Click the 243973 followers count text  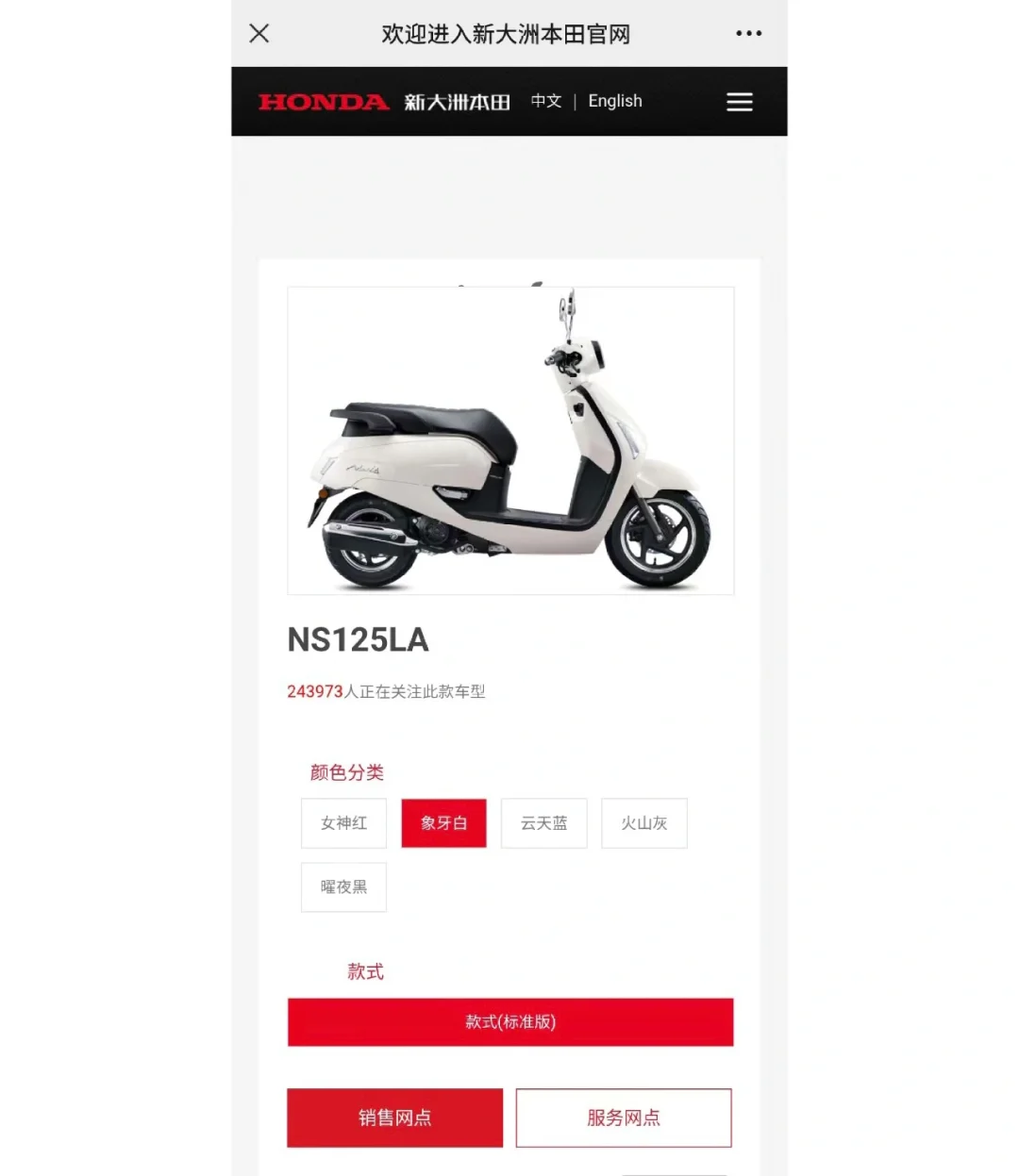pyautogui.click(x=315, y=691)
